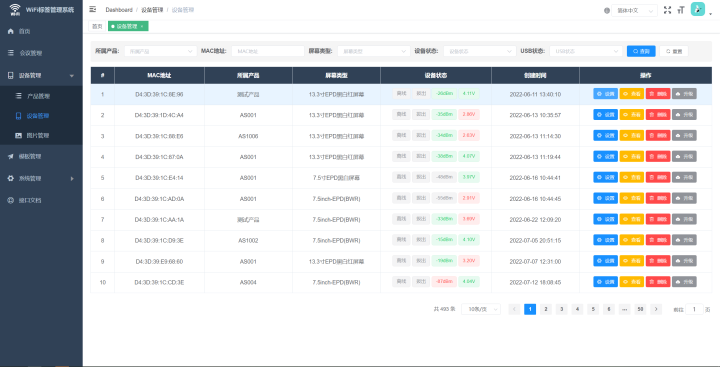Click the WiFi logo in the sidebar header
The height and width of the screenshot is (367, 720).
(15, 10)
